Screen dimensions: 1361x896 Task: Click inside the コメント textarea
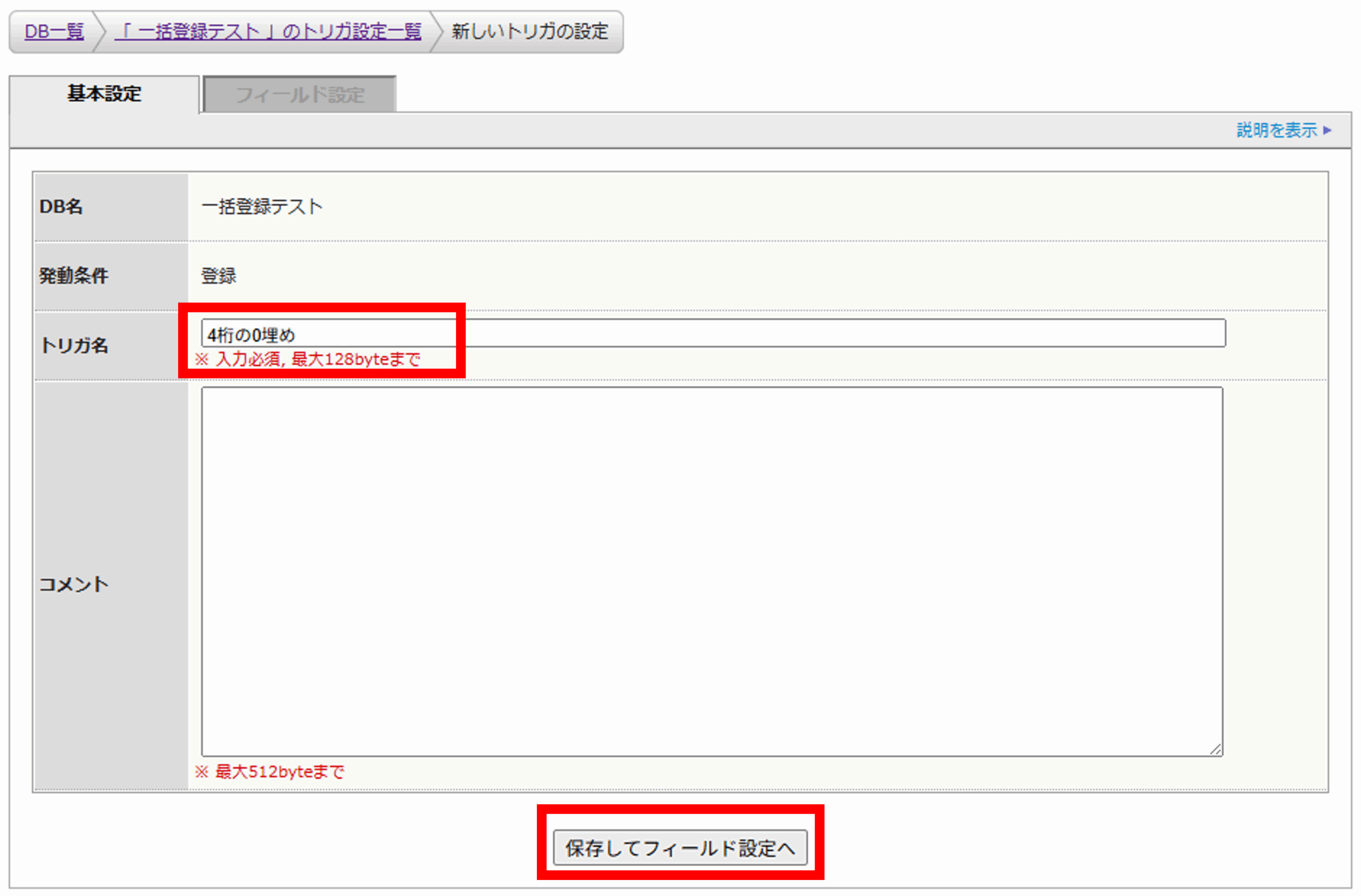pos(711,571)
